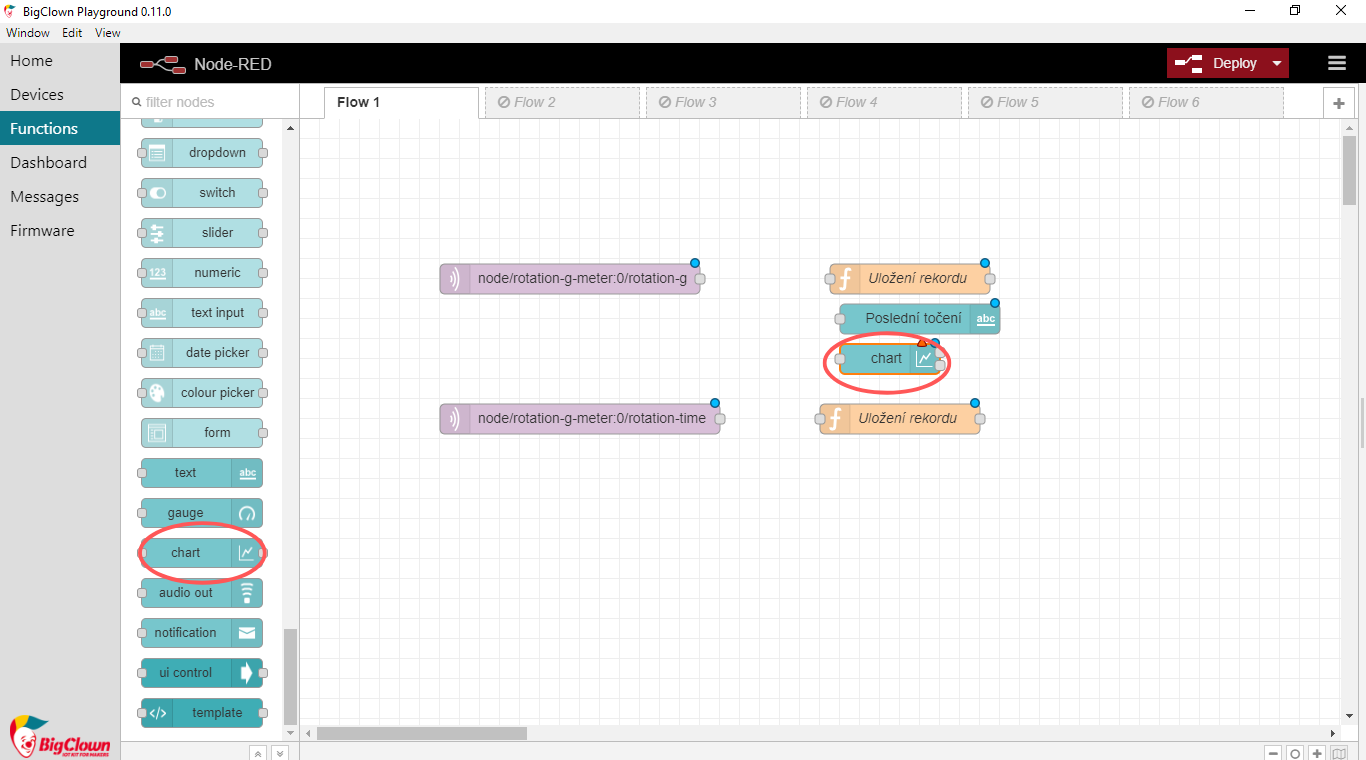Click the canvas horizontal scrollbar thumb
The width and height of the screenshot is (1366, 760).
tap(422, 733)
